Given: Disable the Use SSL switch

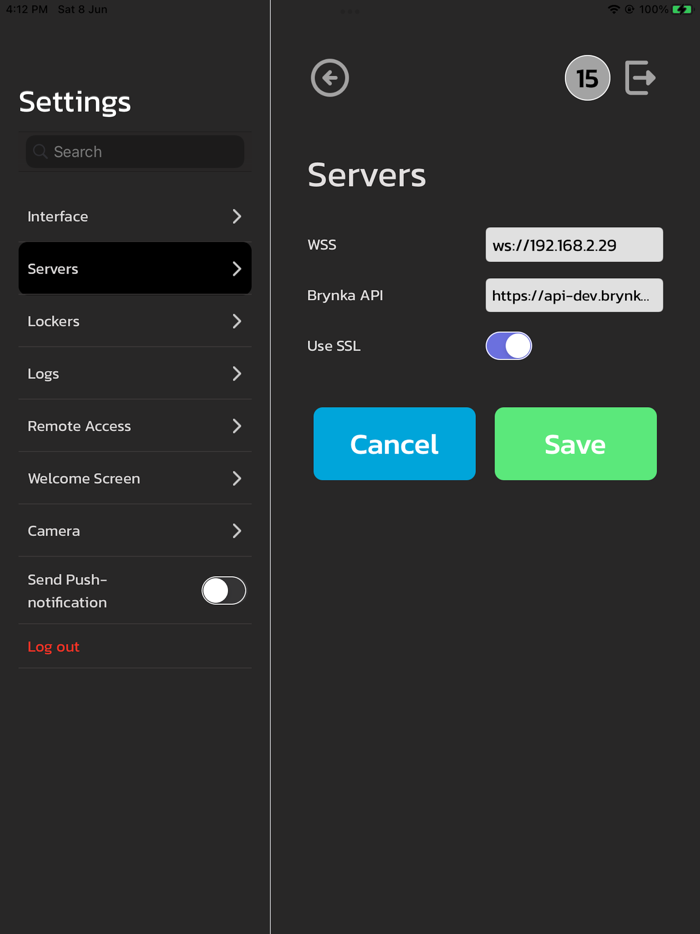Looking at the screenshot, I should click(509, 345).
